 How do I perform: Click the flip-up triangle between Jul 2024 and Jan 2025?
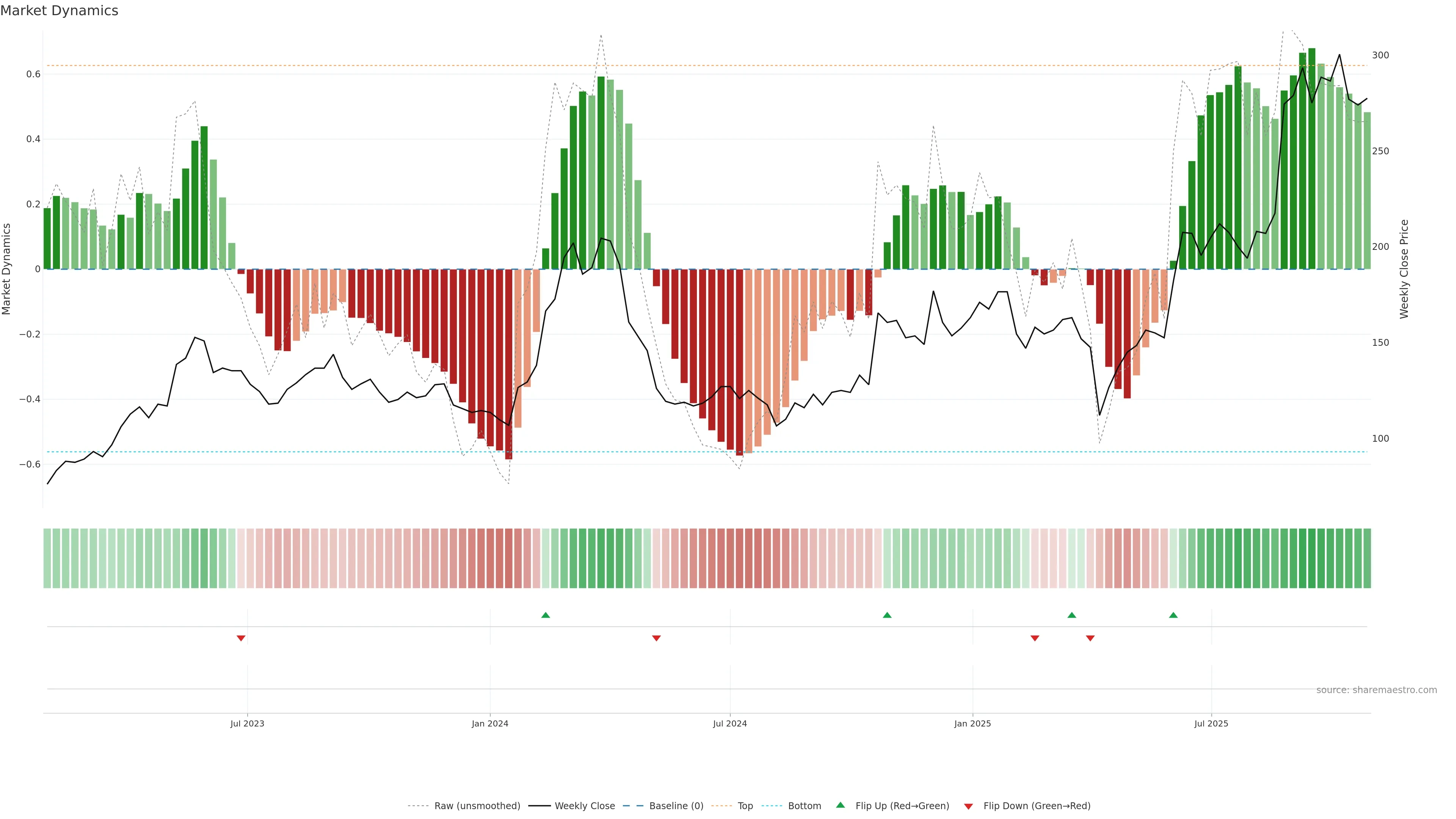coord(887,615)
